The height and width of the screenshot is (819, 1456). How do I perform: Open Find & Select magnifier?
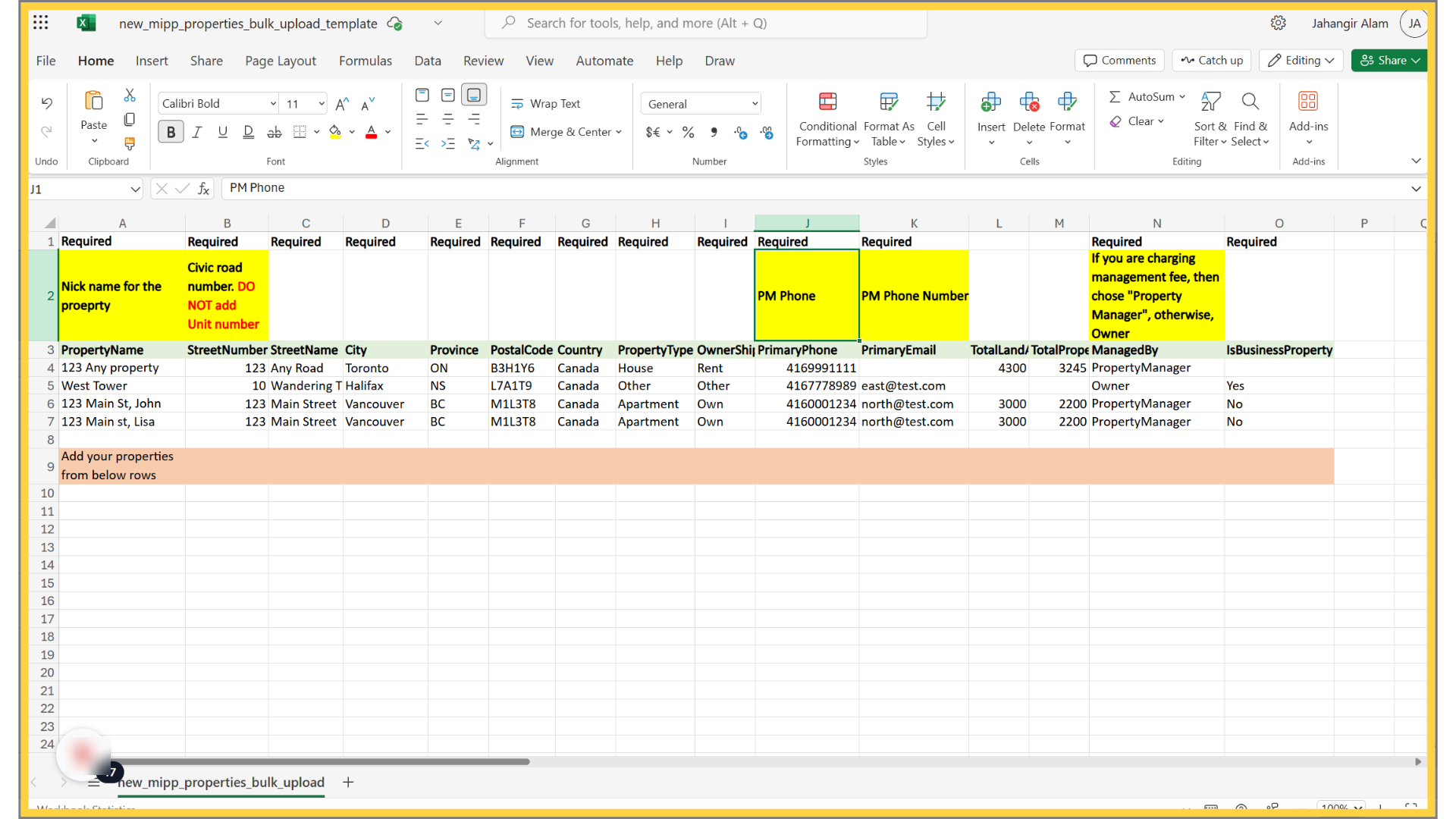pos(1250,119)
